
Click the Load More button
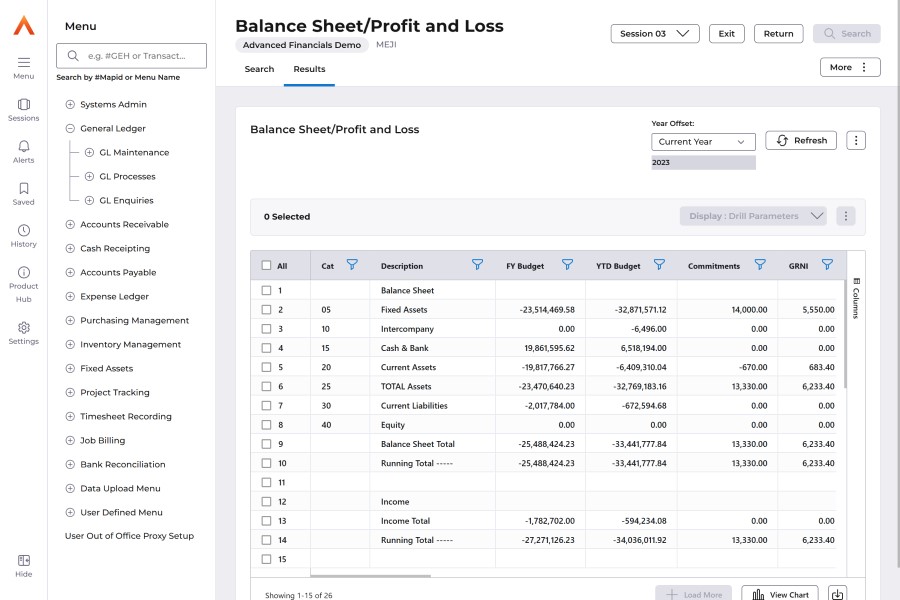click(x=693, y=594)
